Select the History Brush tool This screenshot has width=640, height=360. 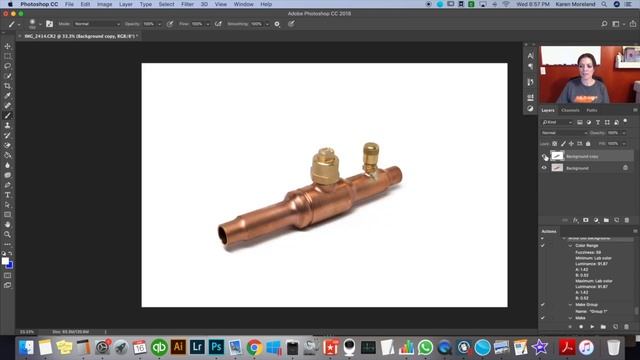pos(7,135)
